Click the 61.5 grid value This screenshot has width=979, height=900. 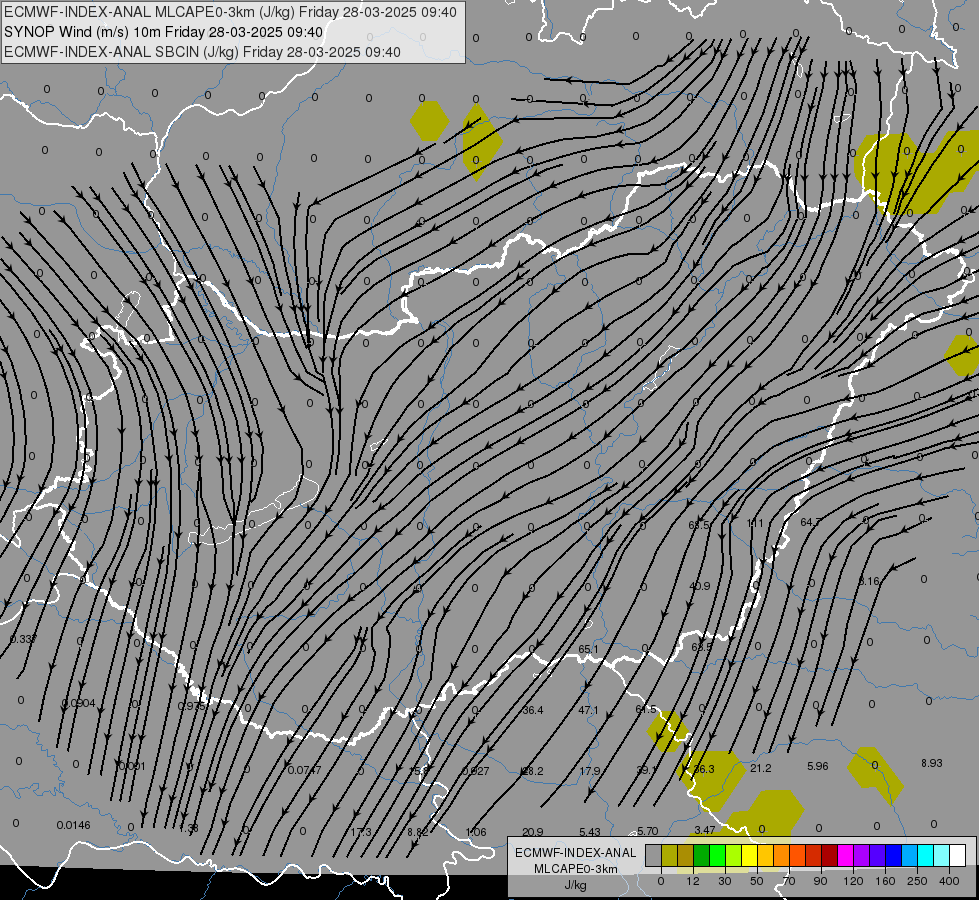(646, 710)
